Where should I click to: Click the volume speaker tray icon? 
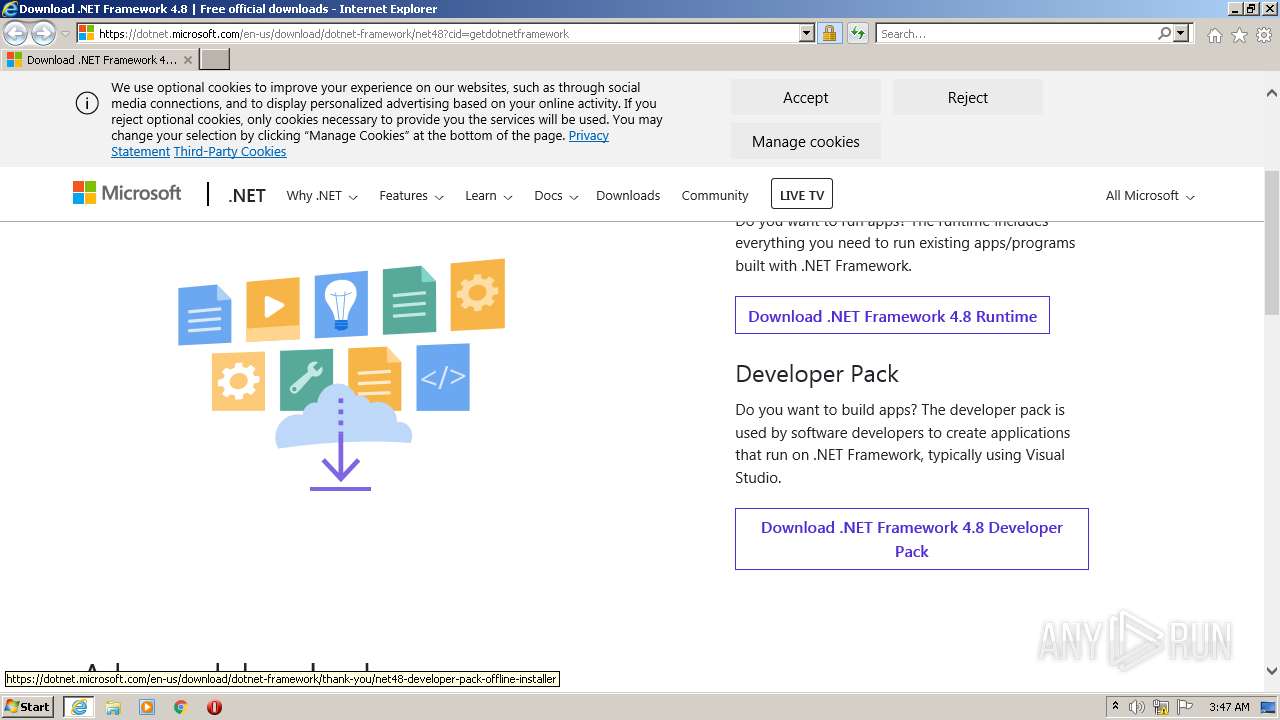(1137, 707)
